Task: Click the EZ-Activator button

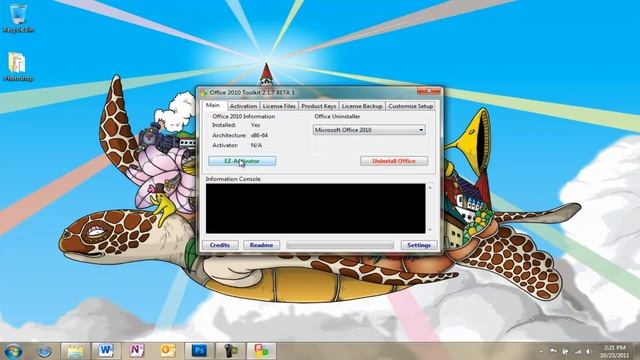Action: (242, 161)
